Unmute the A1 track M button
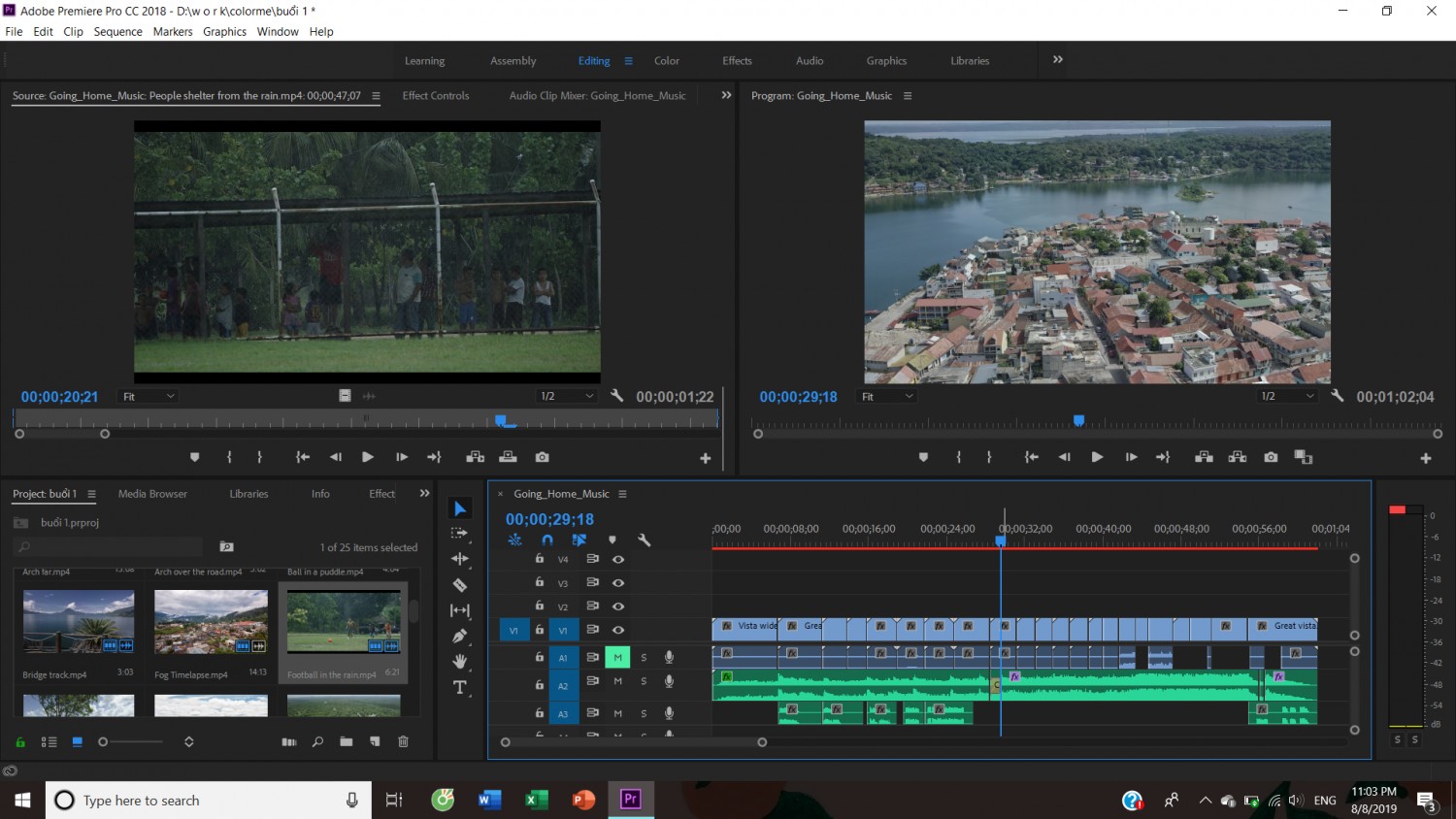The image size is (1456, 819). click(617, 657)
